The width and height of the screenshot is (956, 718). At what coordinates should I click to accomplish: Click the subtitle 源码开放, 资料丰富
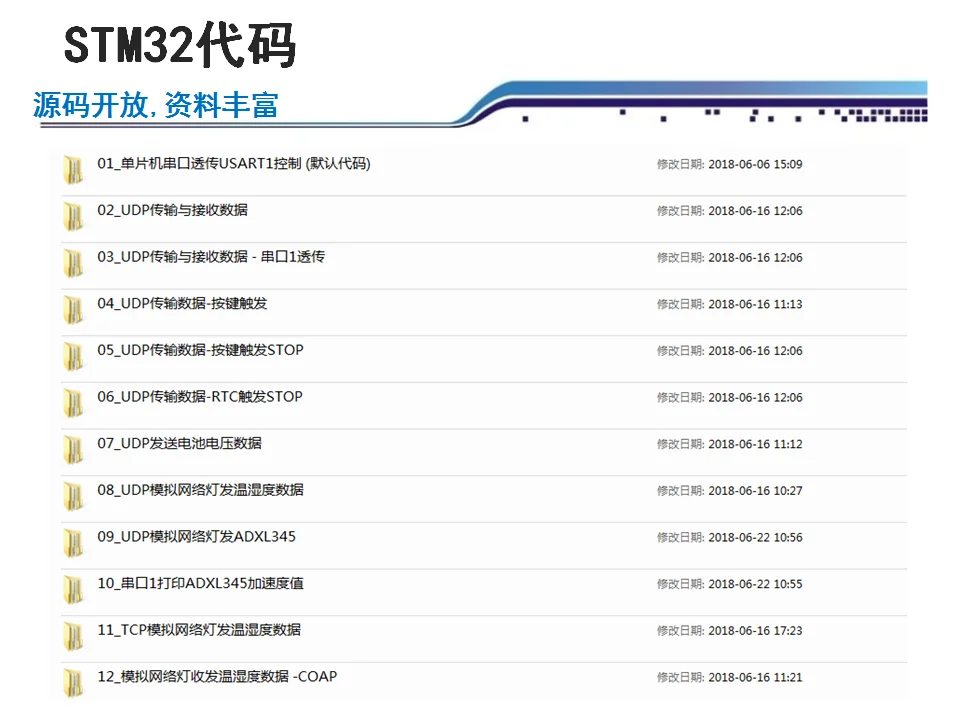point(156,105)
